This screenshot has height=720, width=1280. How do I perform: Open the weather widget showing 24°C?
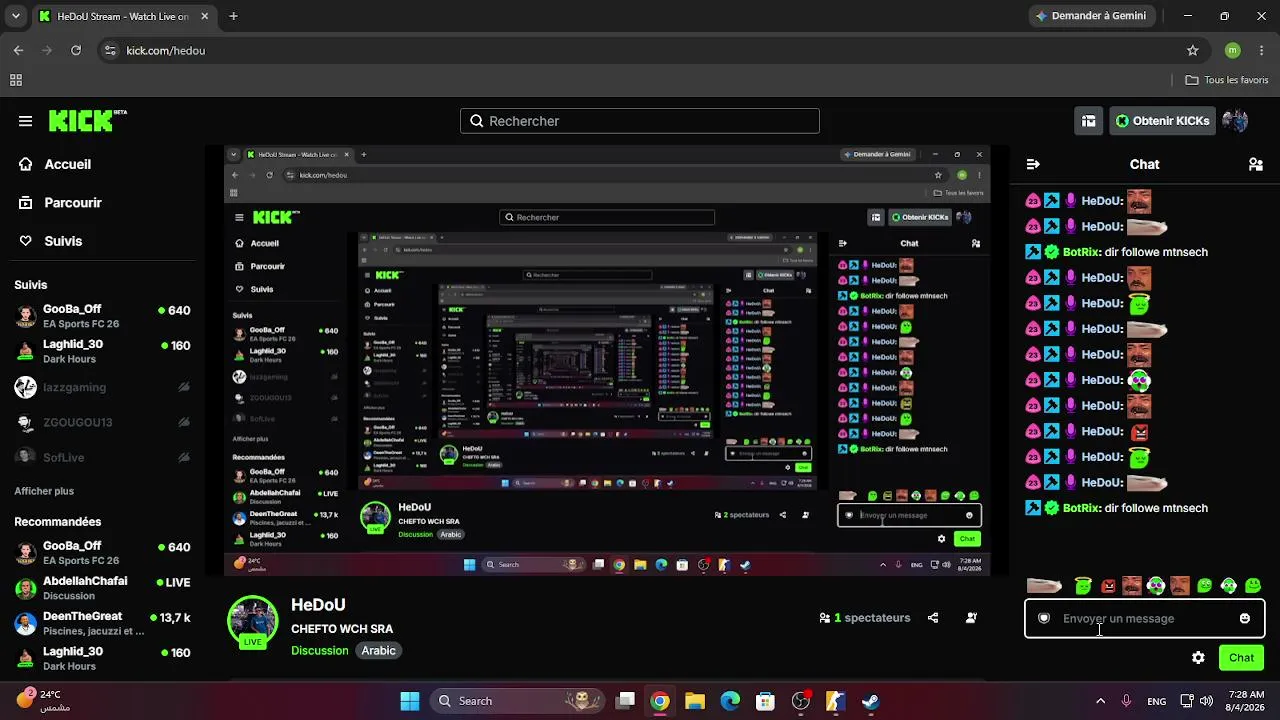pos(45,700)
